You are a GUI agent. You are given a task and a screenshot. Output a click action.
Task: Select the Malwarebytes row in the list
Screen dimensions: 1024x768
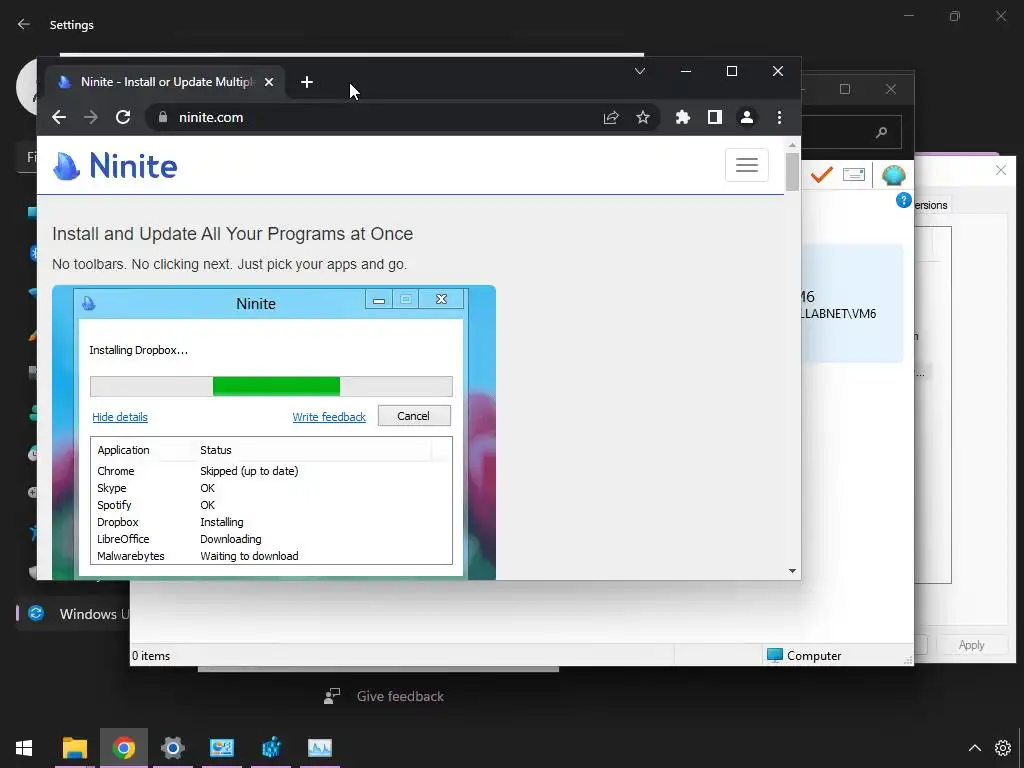pos(271,556)
